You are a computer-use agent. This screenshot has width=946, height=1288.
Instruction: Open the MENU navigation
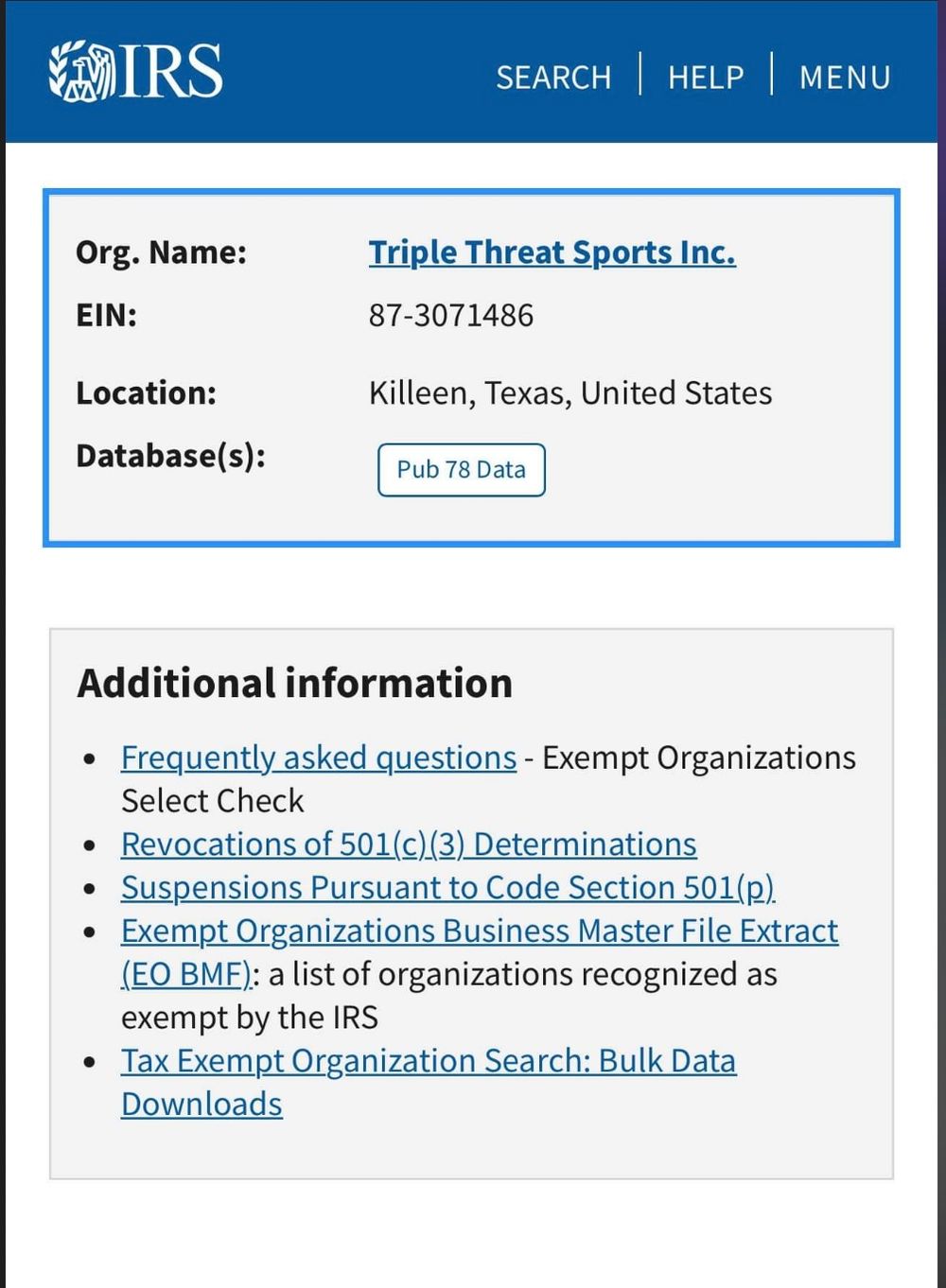(x=845, y=77)
